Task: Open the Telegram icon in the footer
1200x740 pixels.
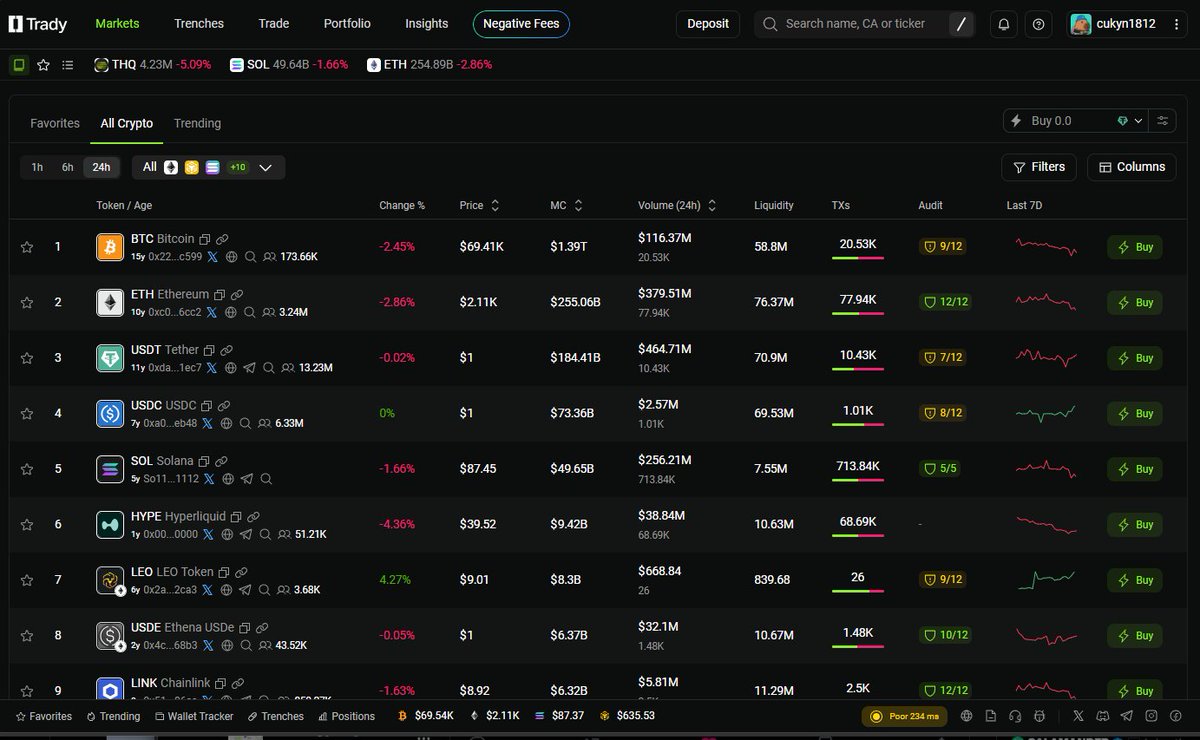Action: pyautogui.click(x=1127, y=716)
